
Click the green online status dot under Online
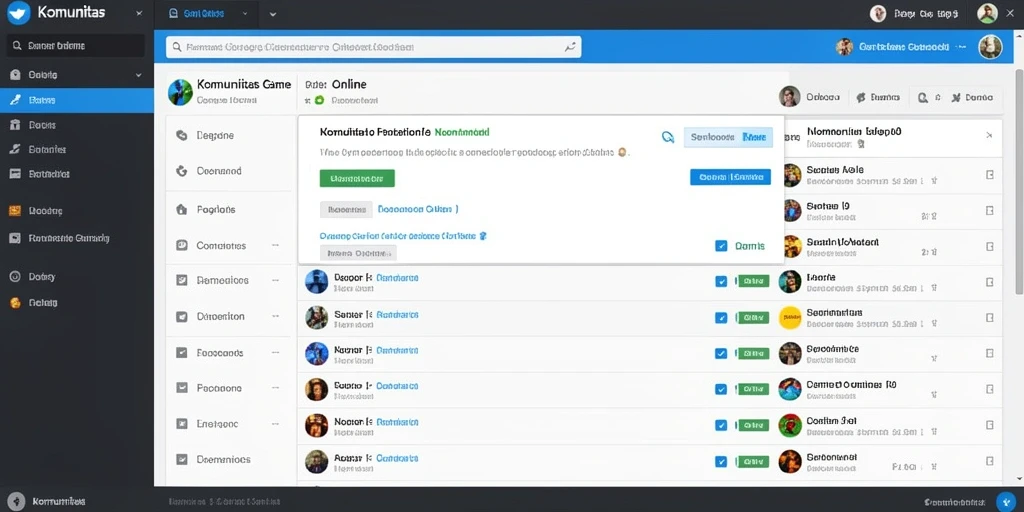coord(319,101)
